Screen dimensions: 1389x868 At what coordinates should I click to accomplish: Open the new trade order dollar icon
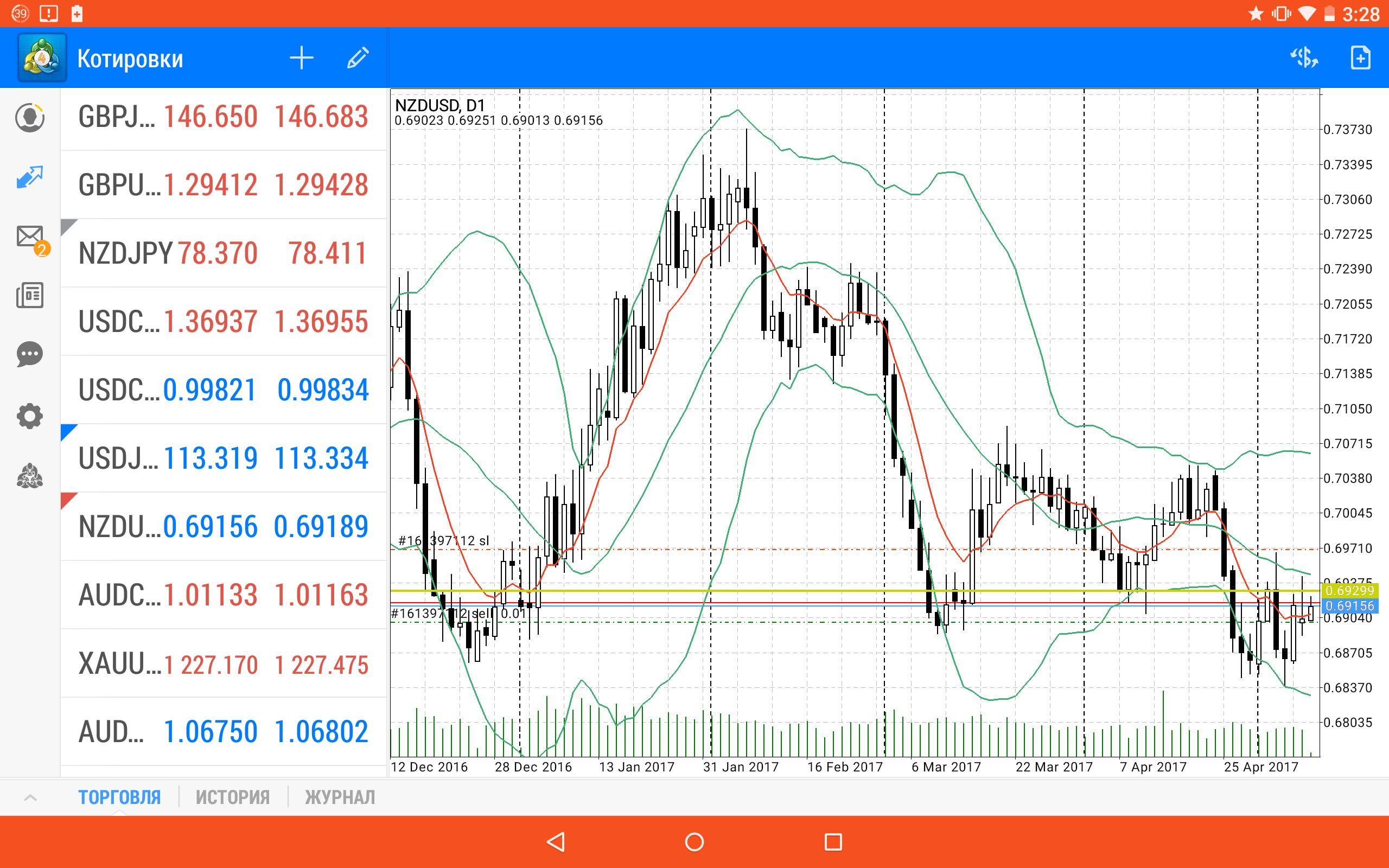[x=1304, y=58]
